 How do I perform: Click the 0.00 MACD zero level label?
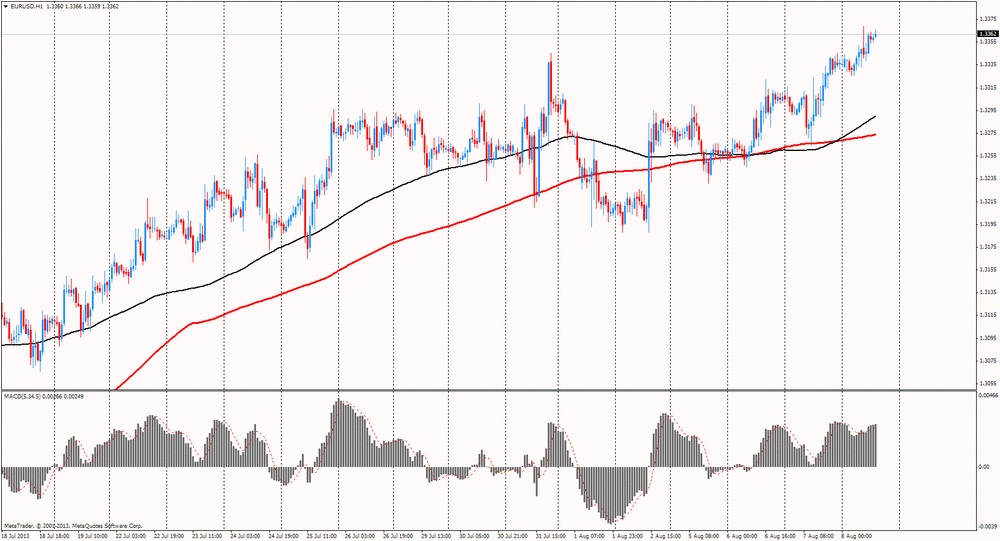click(x=983, y=467)
